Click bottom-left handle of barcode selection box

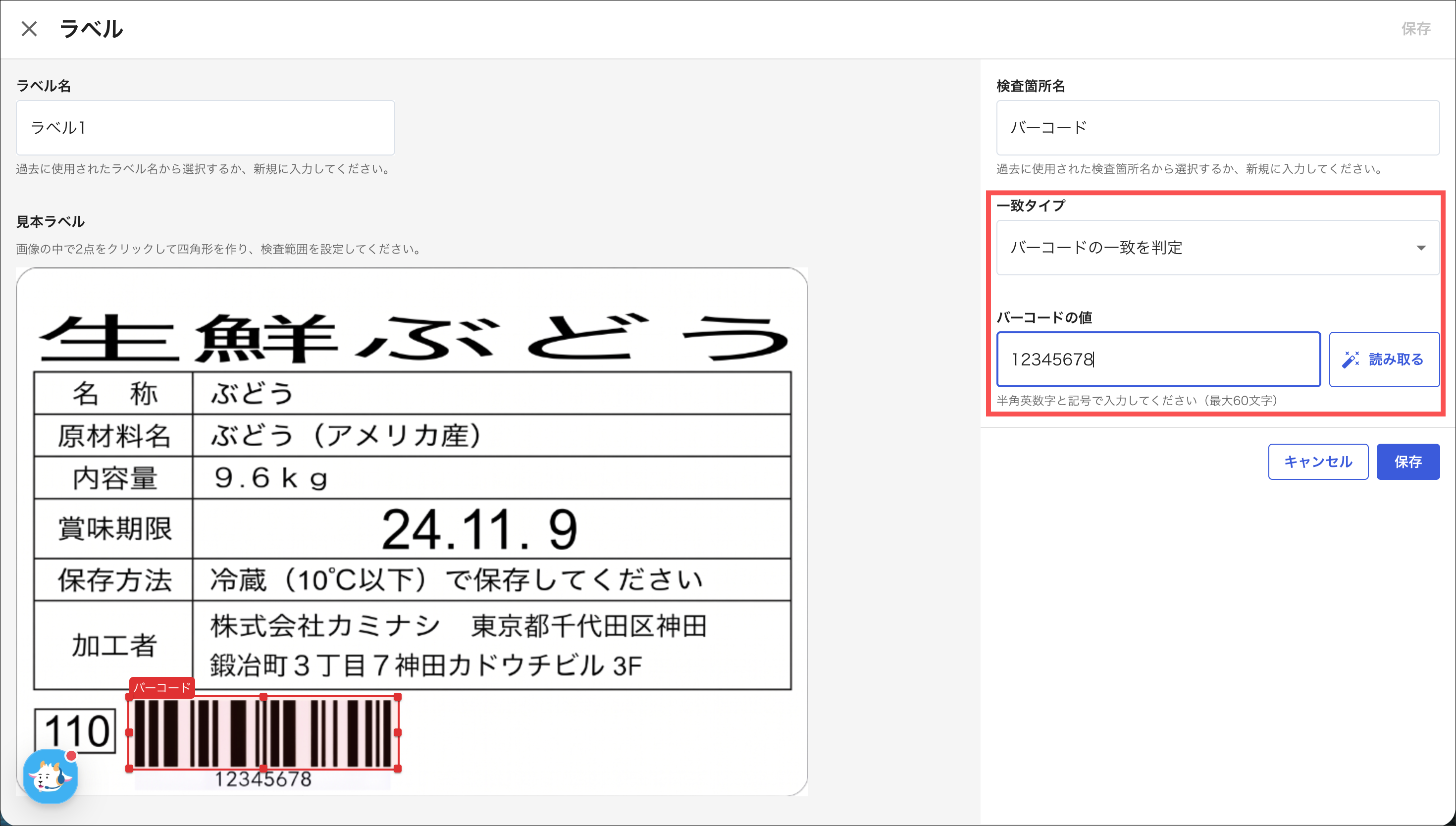(x=129, y=769)
